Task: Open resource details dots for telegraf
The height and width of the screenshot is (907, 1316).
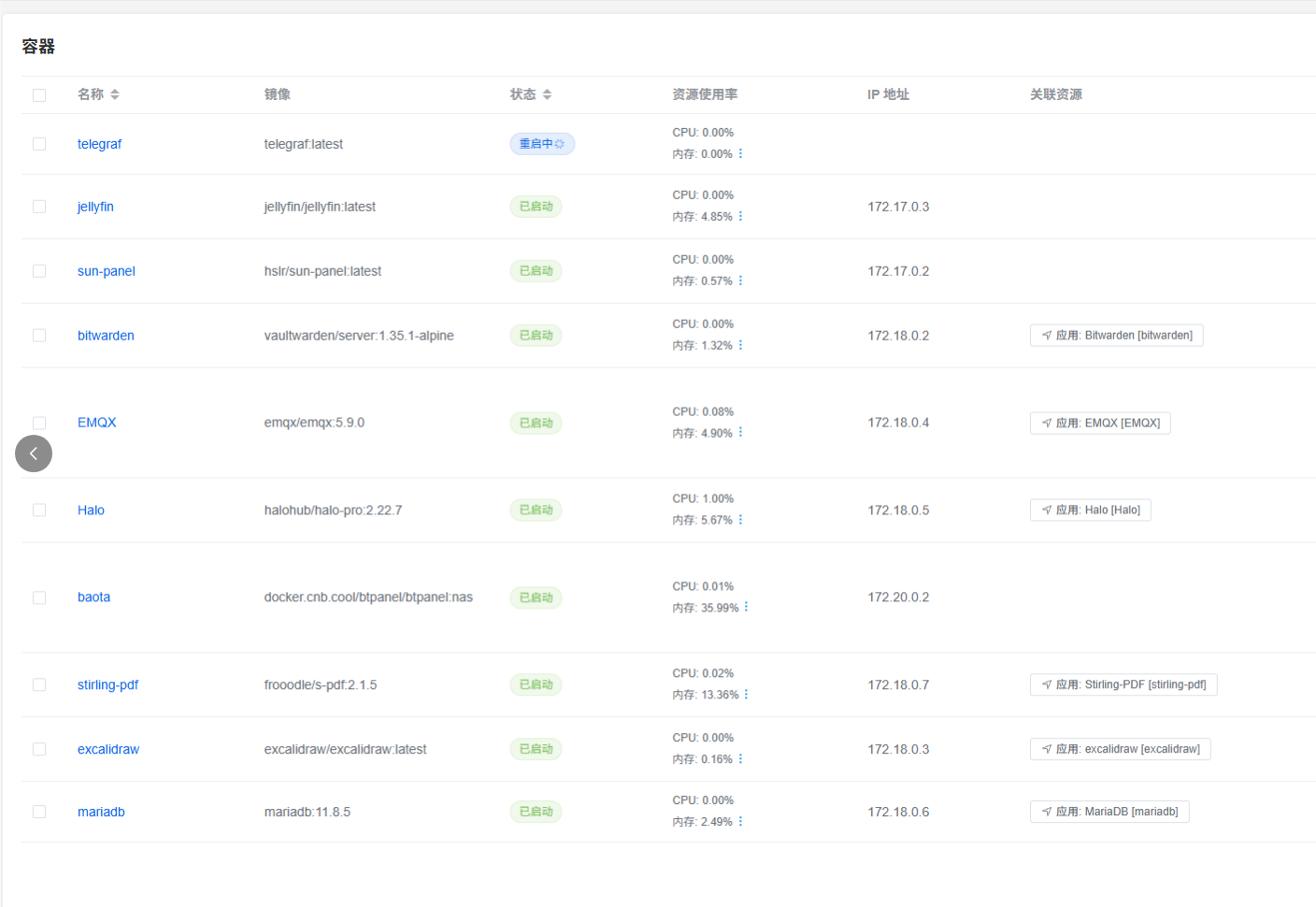Action: [x=740, y=153]
